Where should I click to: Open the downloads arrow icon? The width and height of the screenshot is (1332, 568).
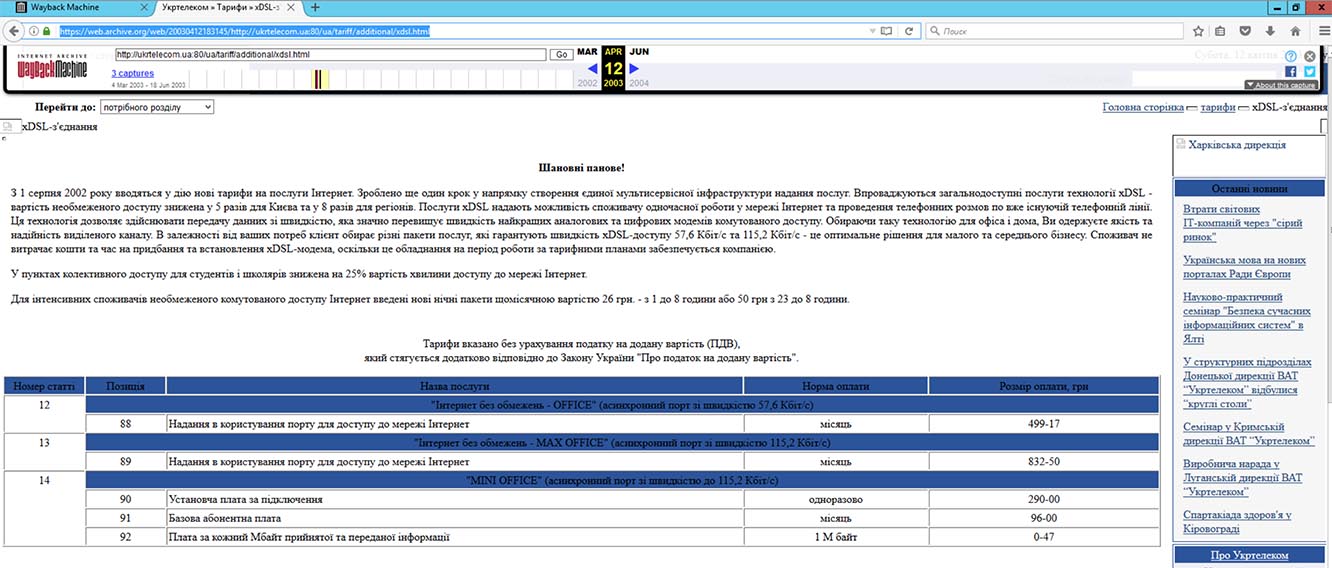1271,31
